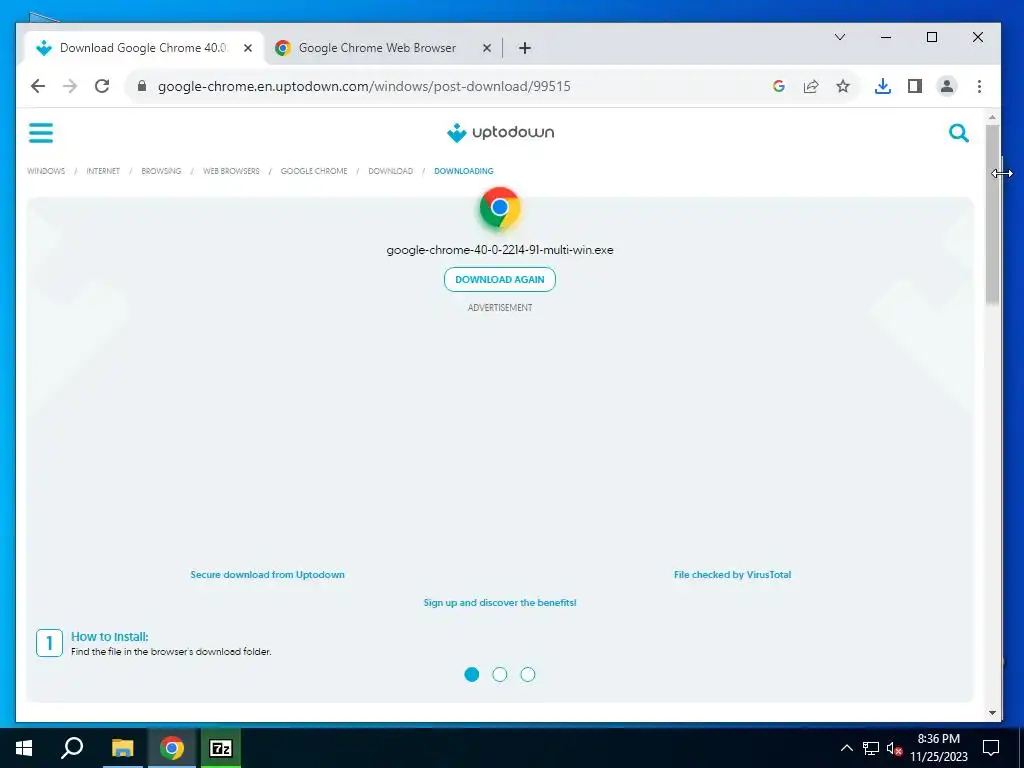This screenshot has height=768, width=1024.
Task: Click the Chrome logo above the file name
Action: point(500,208)
